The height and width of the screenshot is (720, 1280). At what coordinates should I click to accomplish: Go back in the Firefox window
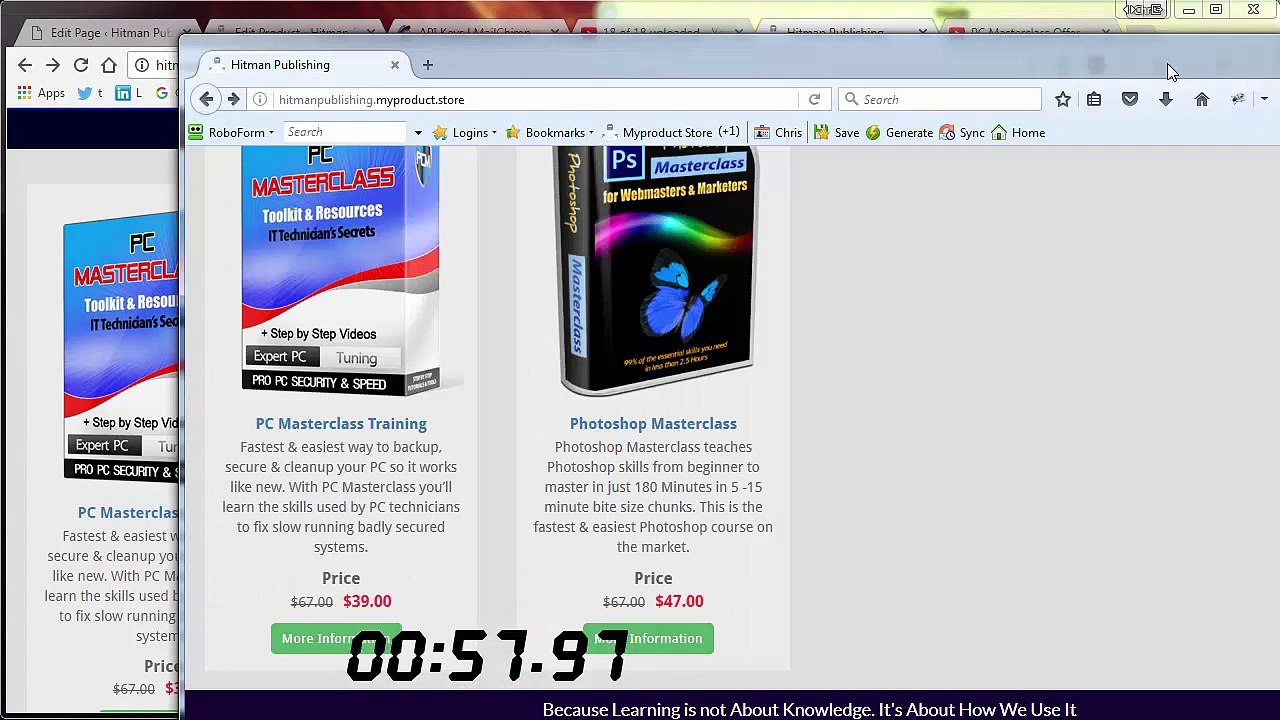(206, 99)
